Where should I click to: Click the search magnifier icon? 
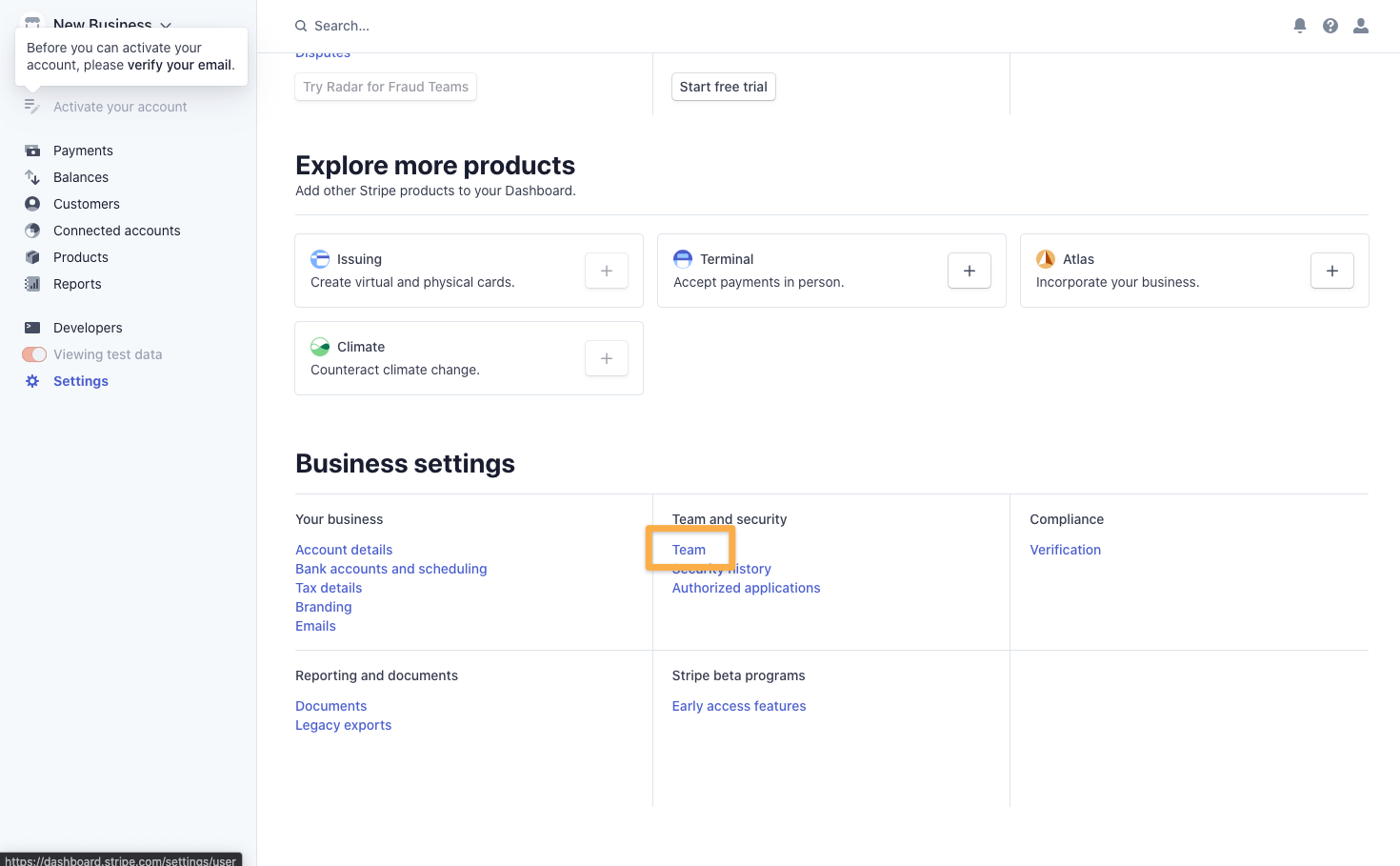pyautogui.click(x=301, y=26)
